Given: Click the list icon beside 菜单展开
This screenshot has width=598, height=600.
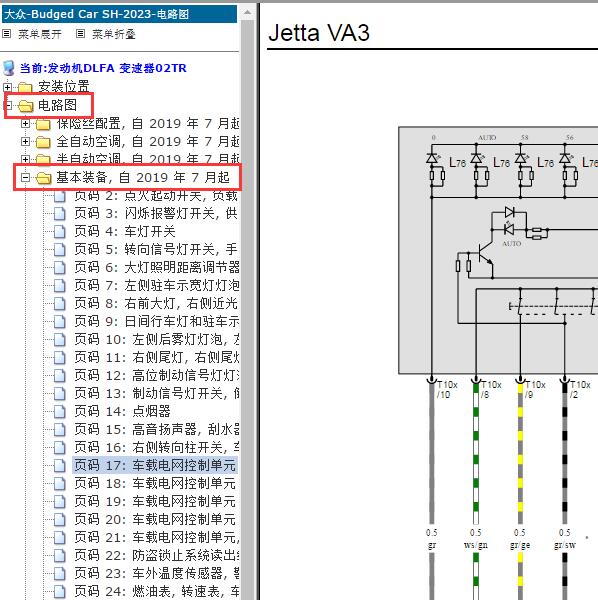Looking at the screenshot, I should click(x=7, y=34).
